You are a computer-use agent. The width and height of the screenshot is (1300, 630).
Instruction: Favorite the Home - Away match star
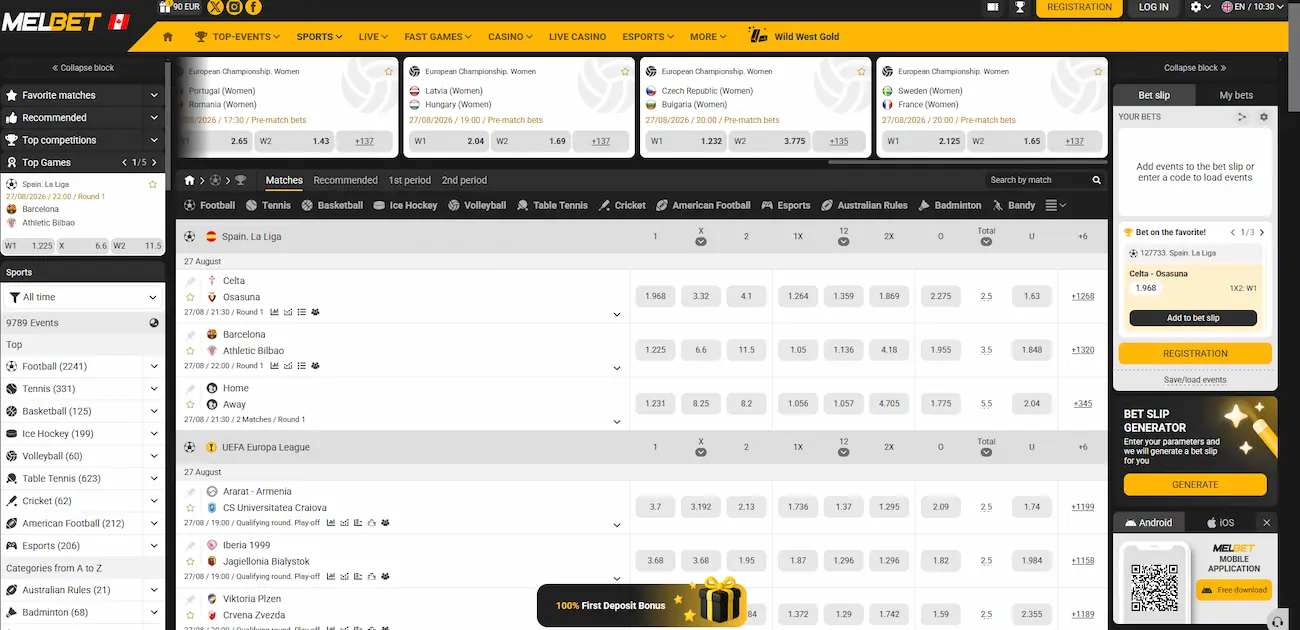(x=190, y=405)
